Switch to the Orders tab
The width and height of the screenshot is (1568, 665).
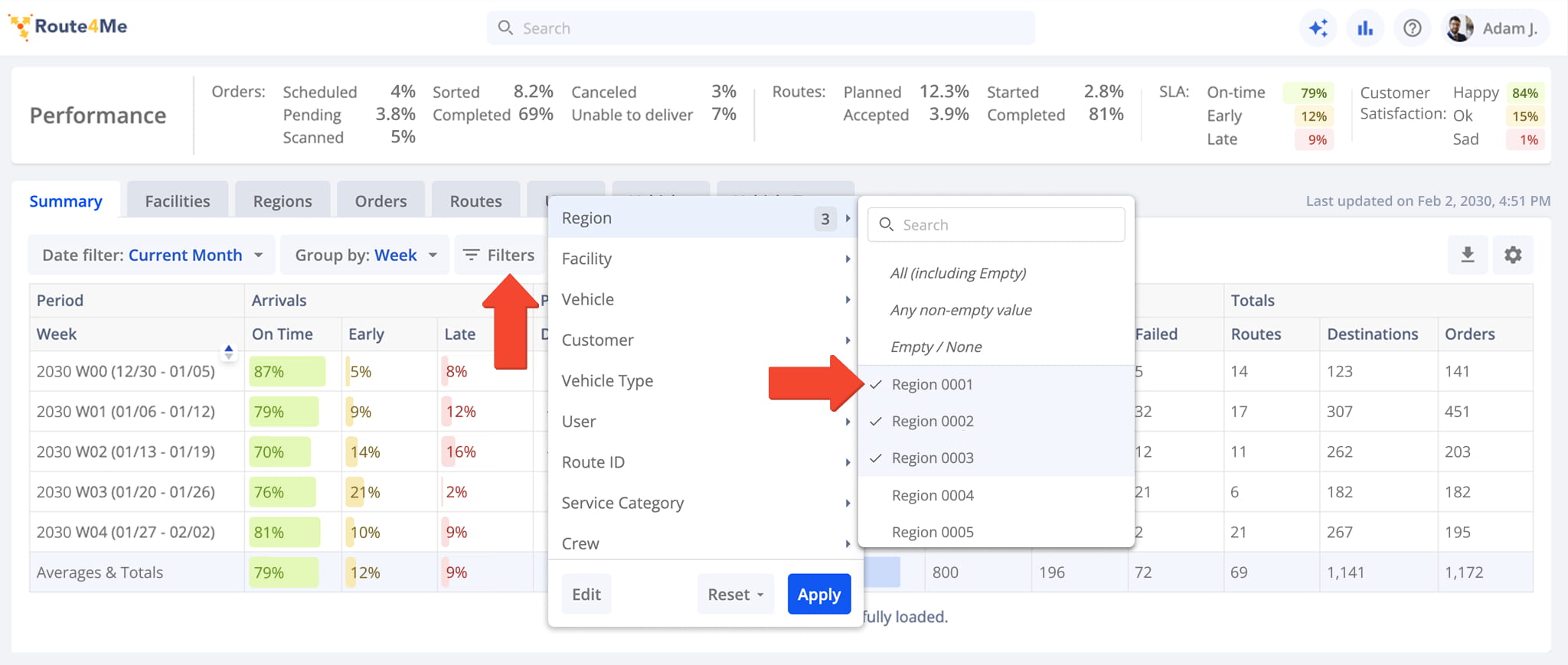[x=381, y=201]
